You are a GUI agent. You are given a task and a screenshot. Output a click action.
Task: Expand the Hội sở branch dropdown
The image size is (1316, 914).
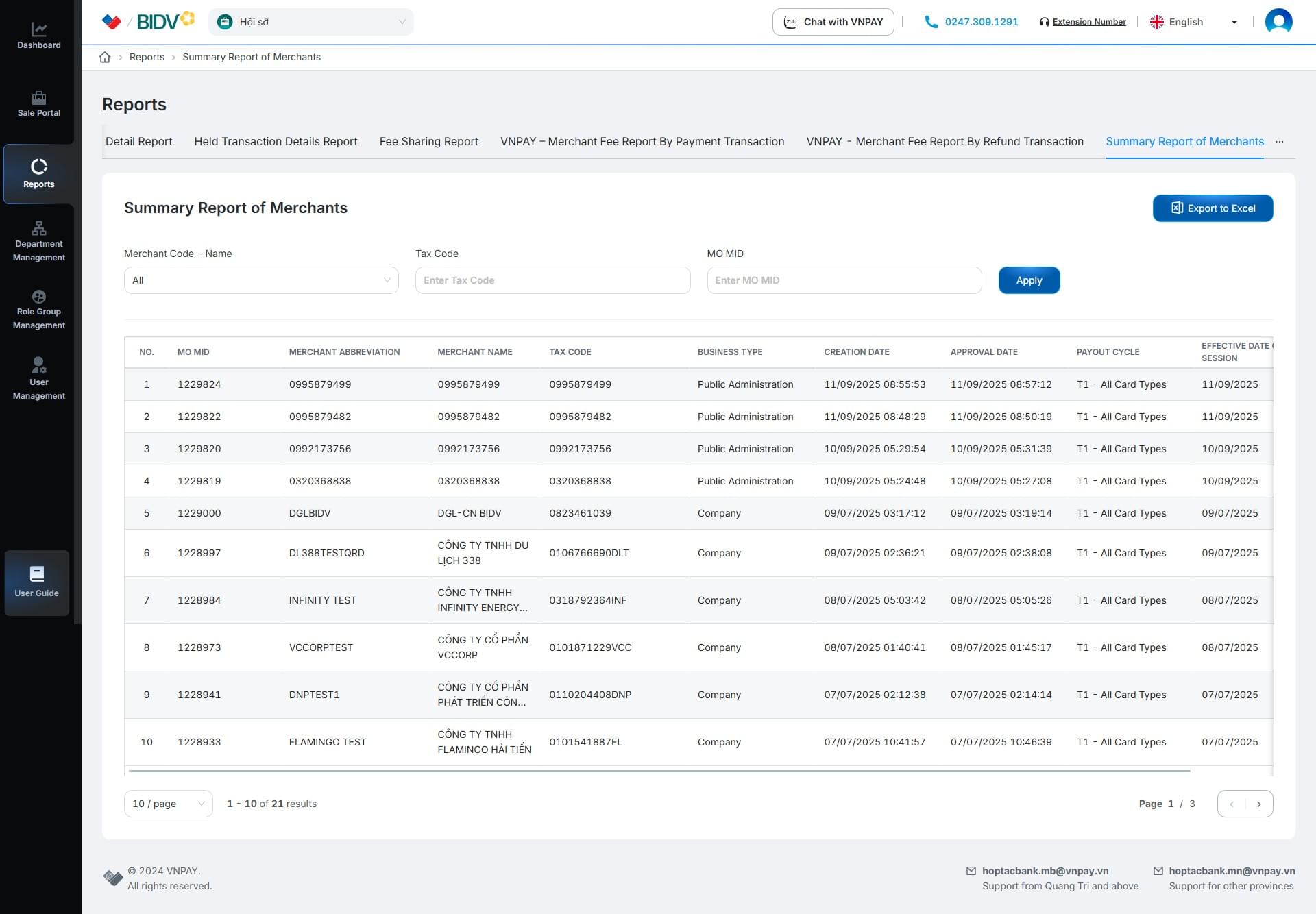click(310, 22)
